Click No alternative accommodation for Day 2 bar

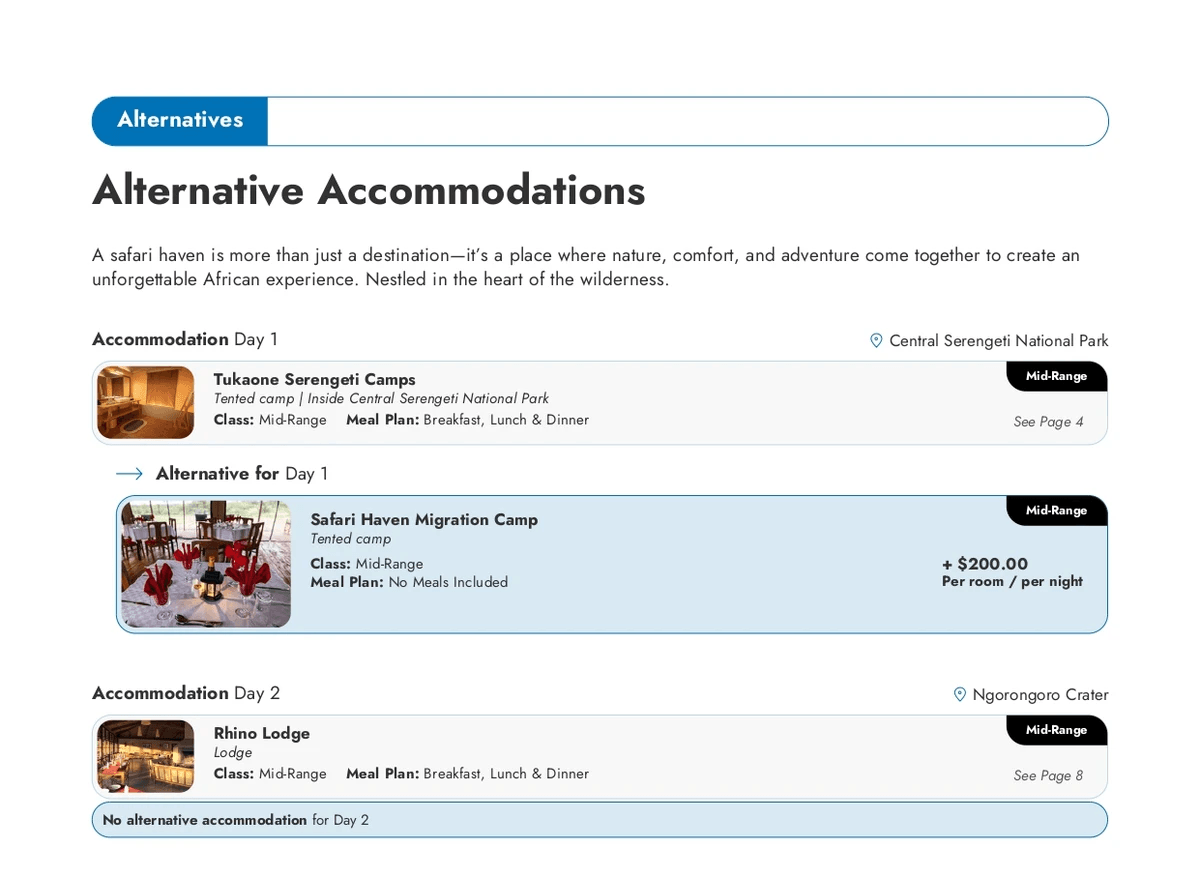[598, 820]
